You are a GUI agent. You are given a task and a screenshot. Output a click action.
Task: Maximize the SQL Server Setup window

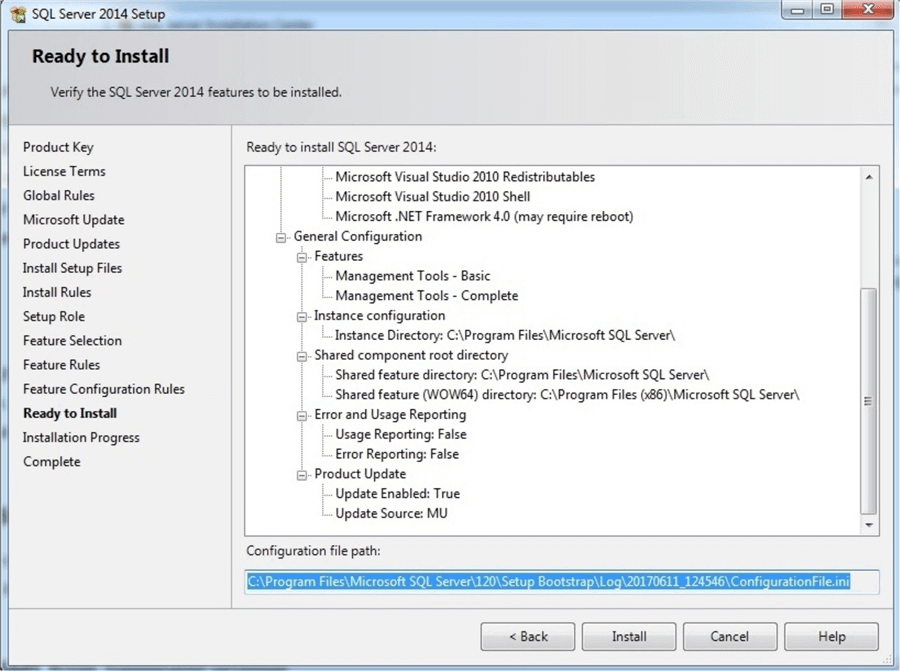point(827,10)
